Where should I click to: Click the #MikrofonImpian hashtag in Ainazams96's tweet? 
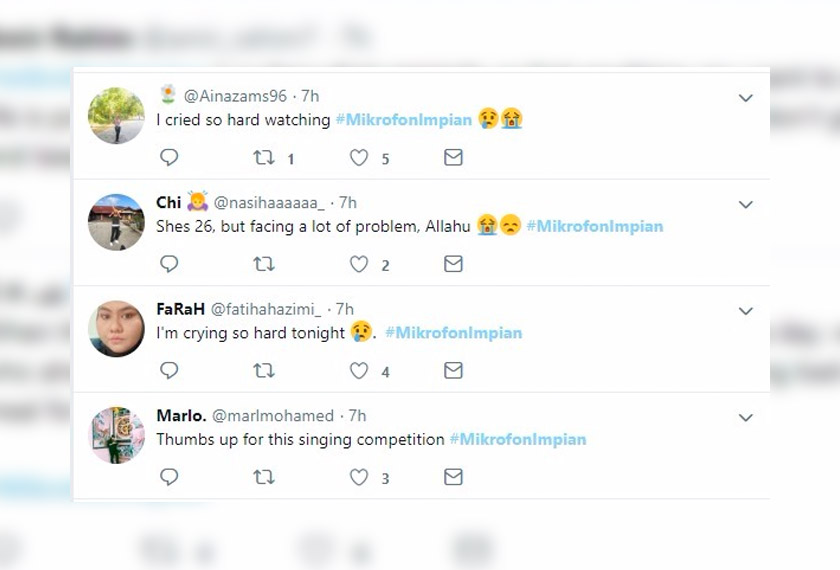(x=403, y=120)
